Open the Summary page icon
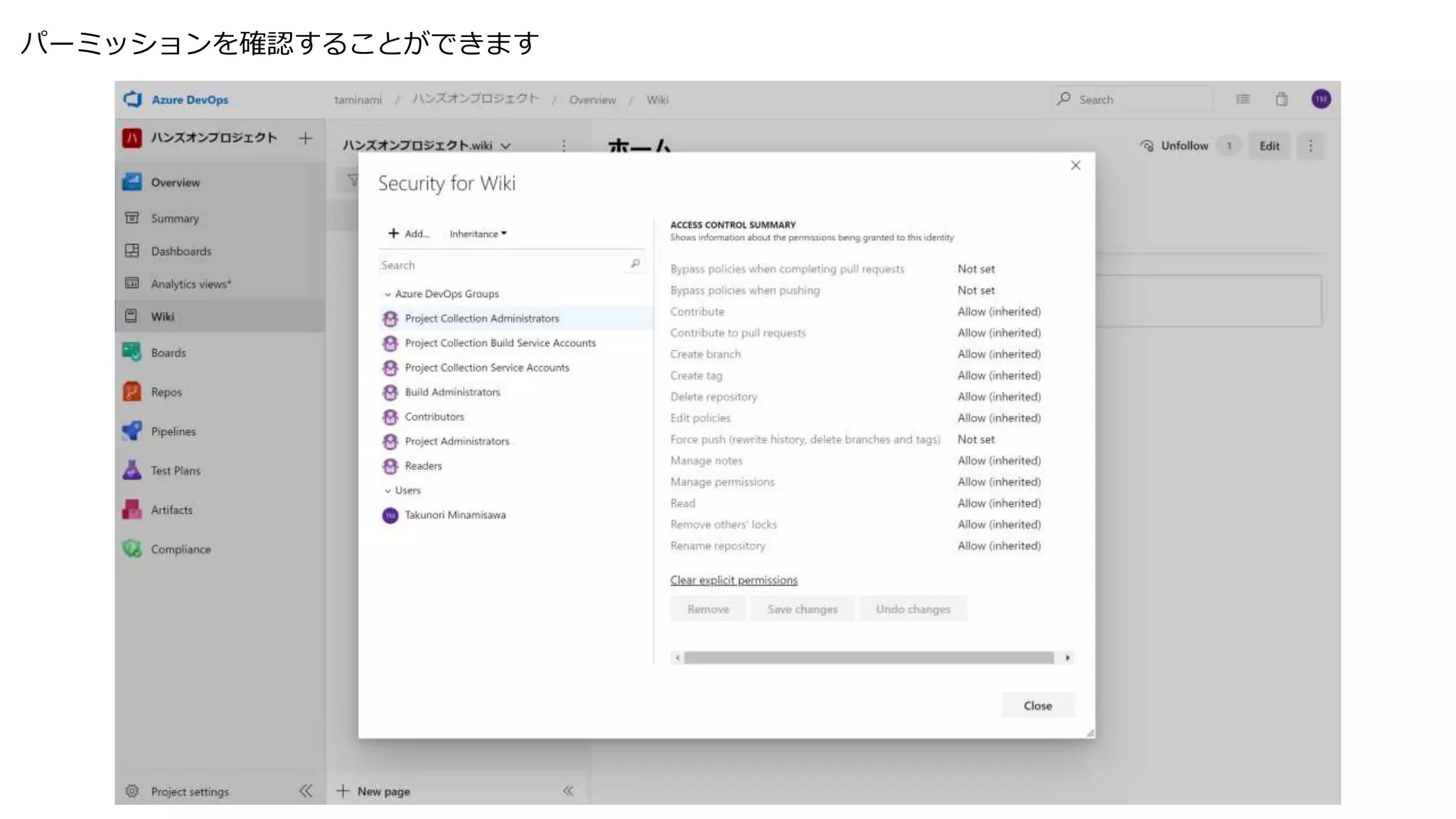Screen dimensions: 1456x819 click(x=132, y=218)
